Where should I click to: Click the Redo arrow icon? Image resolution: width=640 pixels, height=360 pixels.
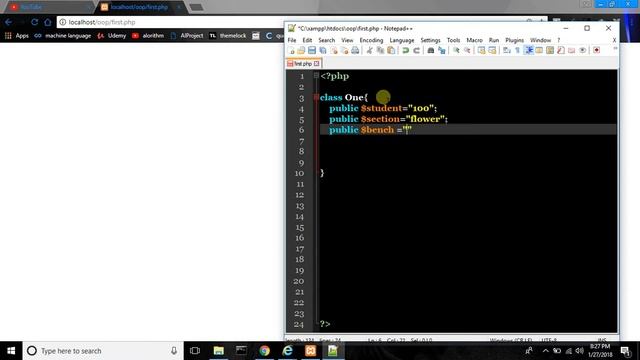(x=416, y=50)
